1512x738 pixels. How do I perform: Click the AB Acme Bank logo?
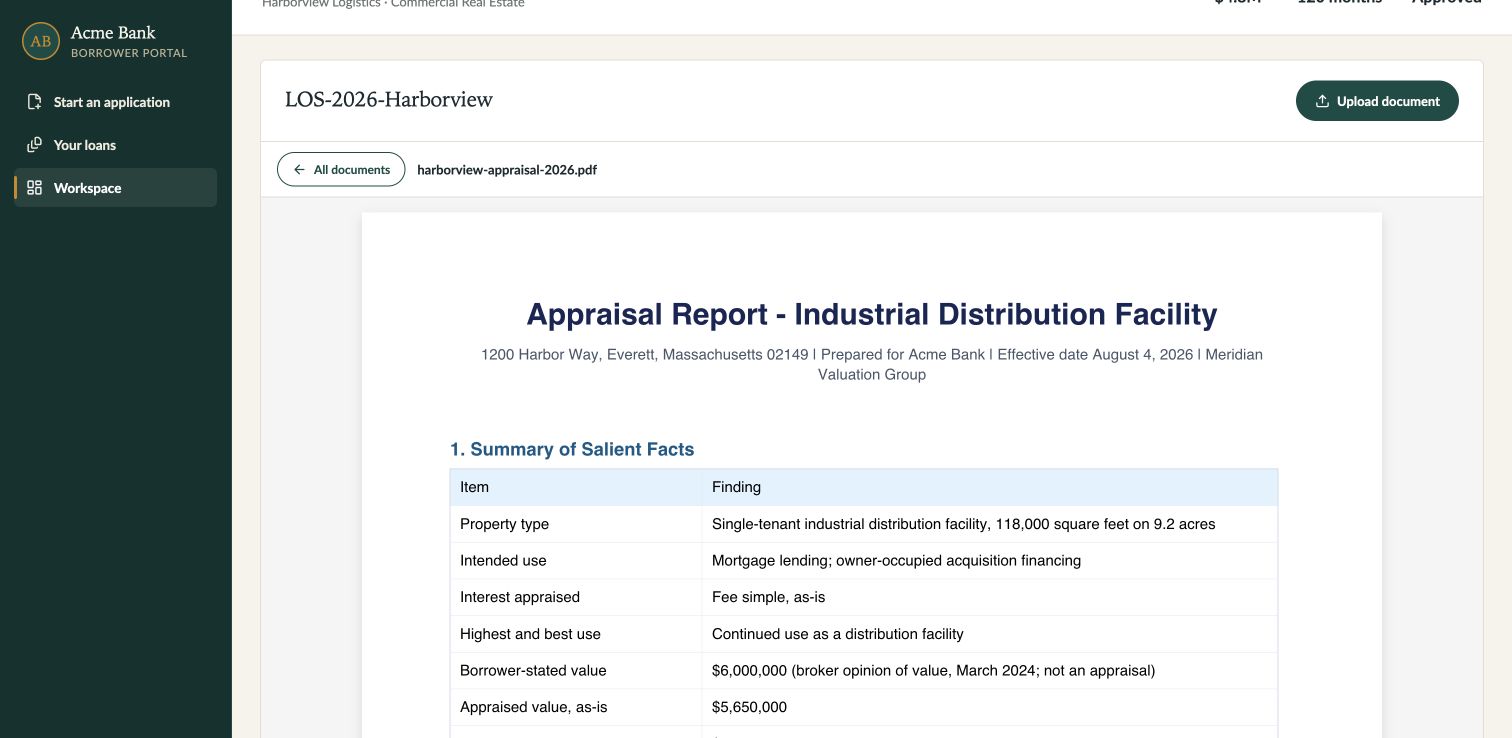coord(41,41)
